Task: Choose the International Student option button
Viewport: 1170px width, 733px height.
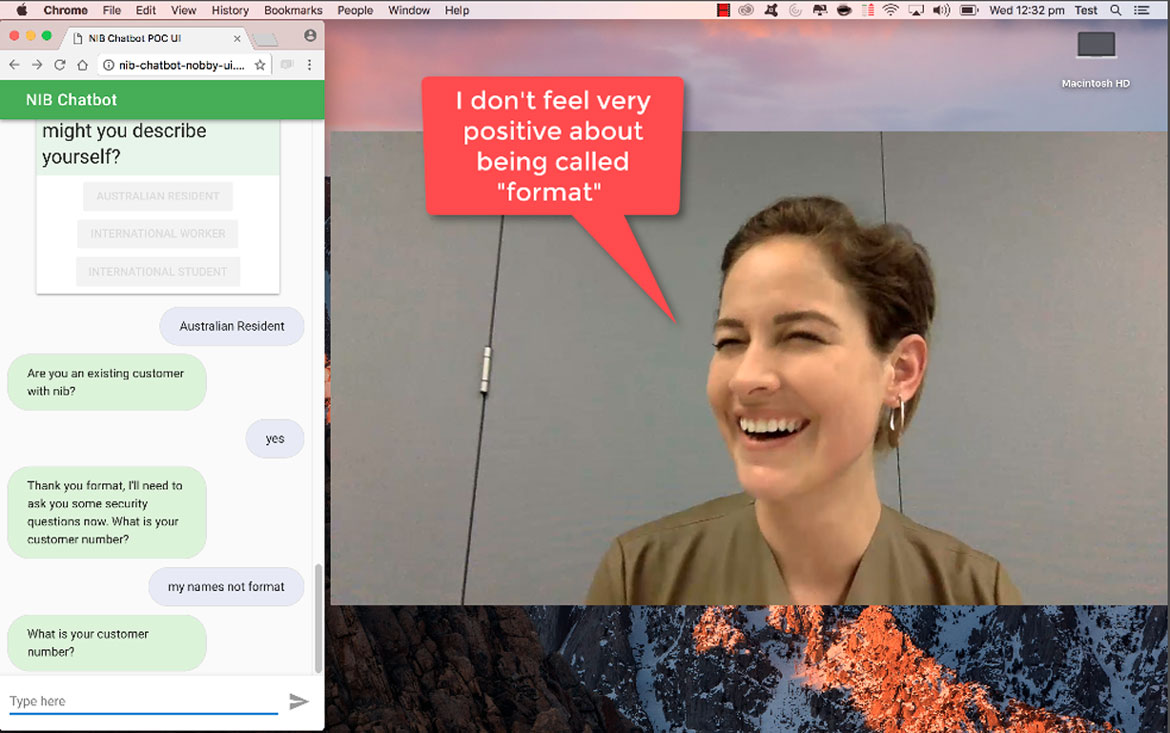Action: click(158, 272)
